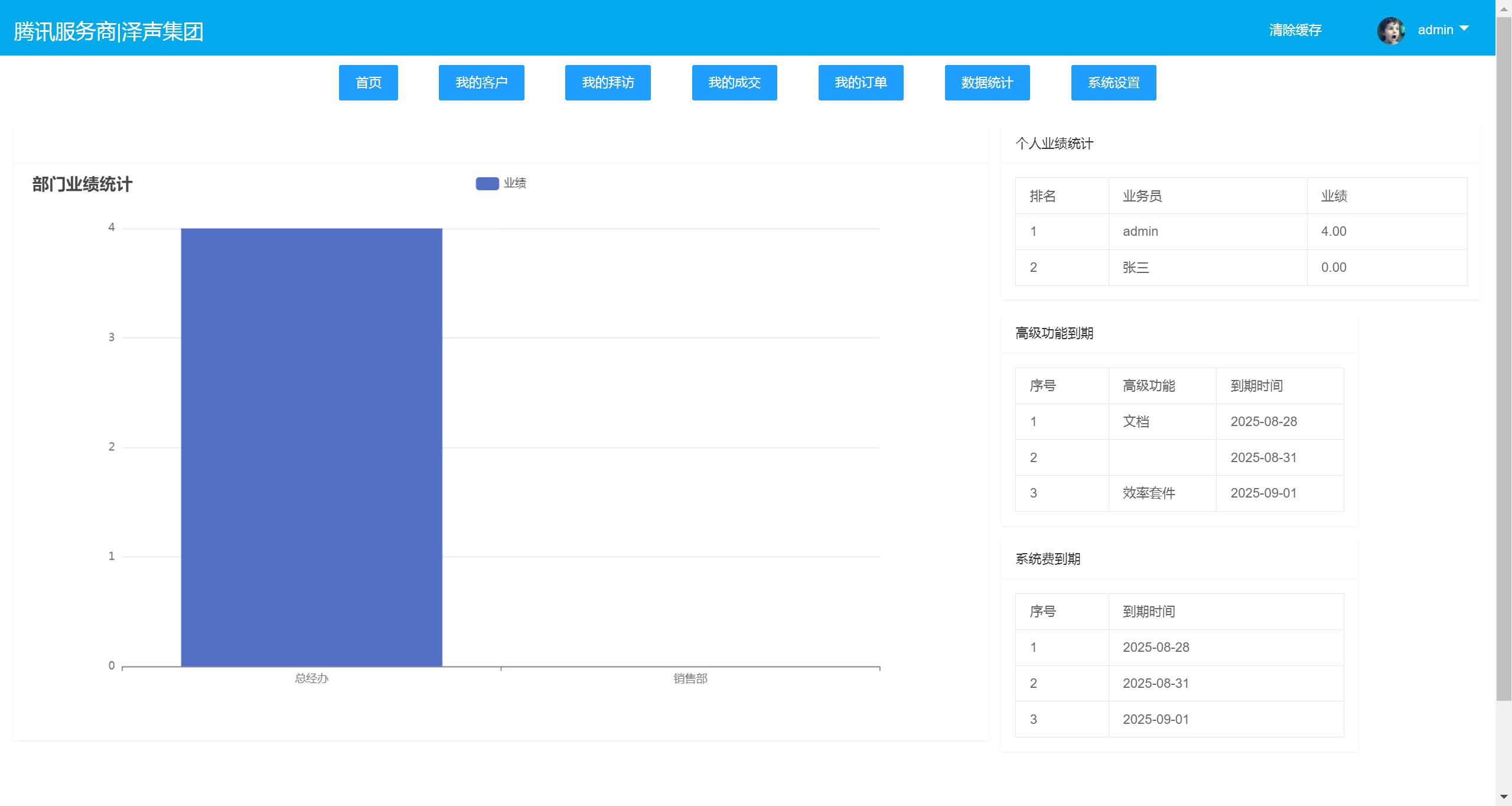
Task: Click the 总经办 axis label
Action: click(x=311, y=678)
